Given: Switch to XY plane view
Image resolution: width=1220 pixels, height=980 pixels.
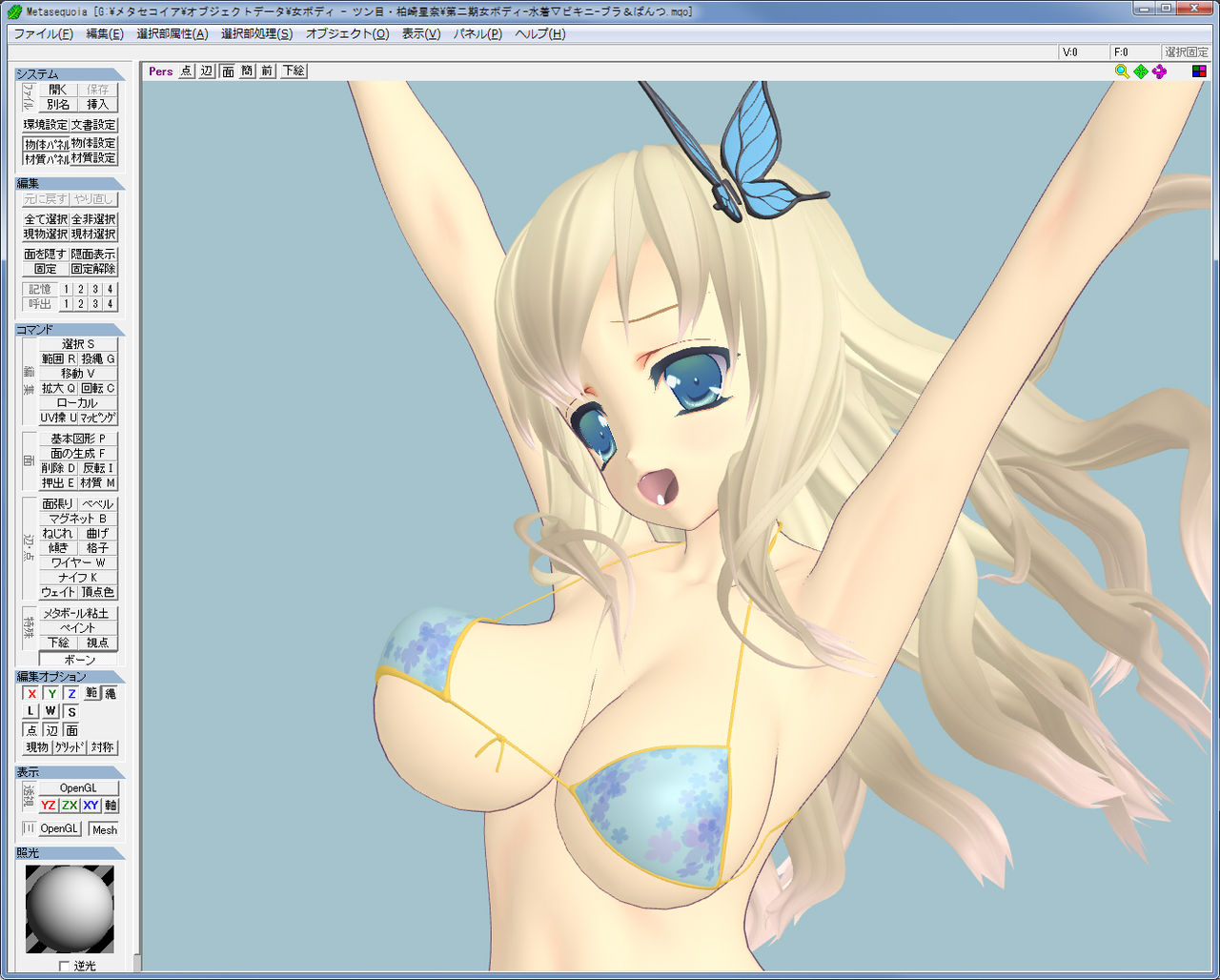Looking at the screenshot, I should tap(91, 806).
